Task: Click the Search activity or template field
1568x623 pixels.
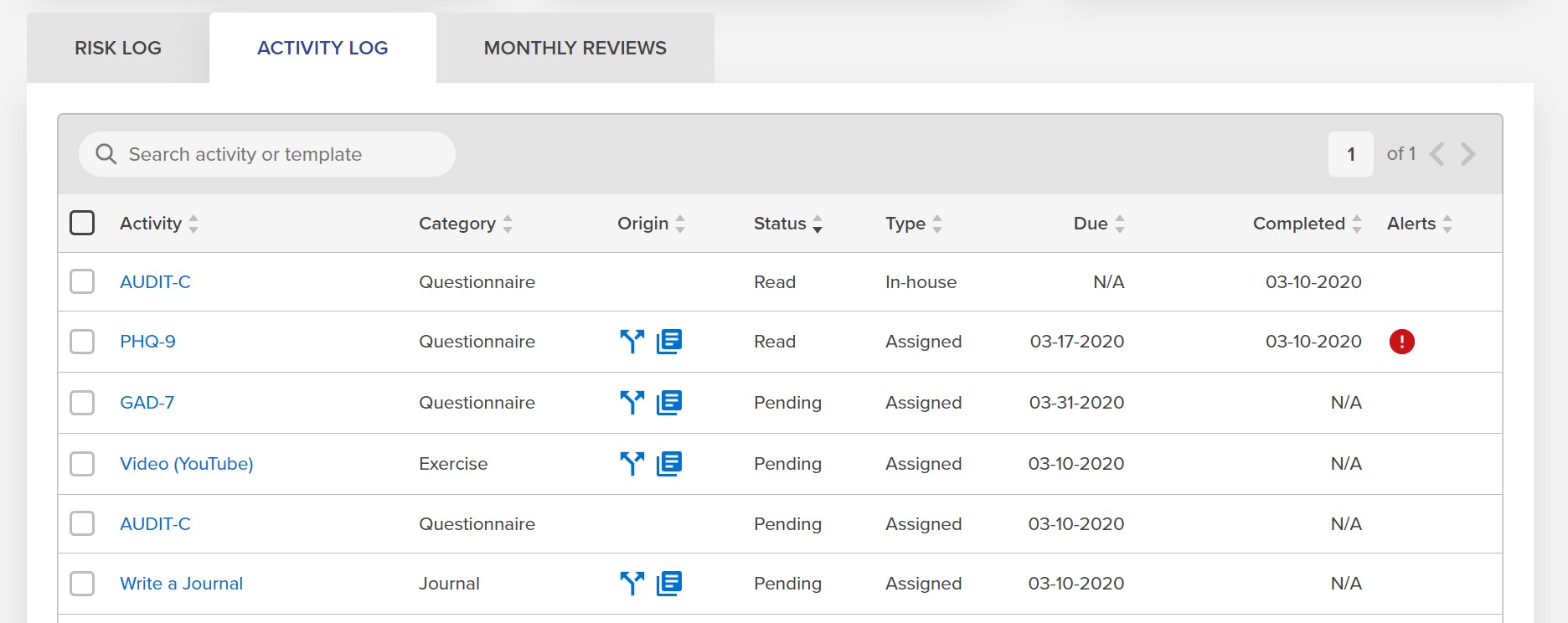Action: tap(267, 154)
